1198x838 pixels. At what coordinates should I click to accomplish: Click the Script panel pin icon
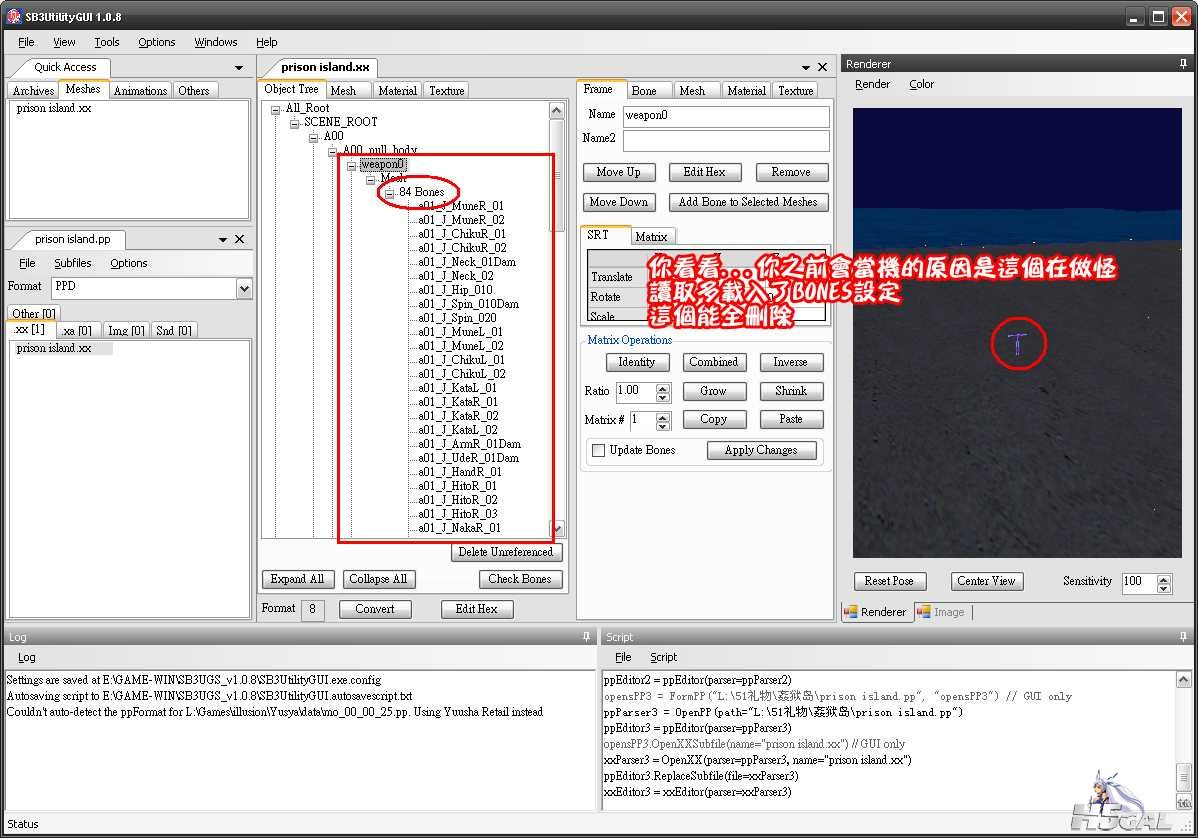coord(1183,636)
